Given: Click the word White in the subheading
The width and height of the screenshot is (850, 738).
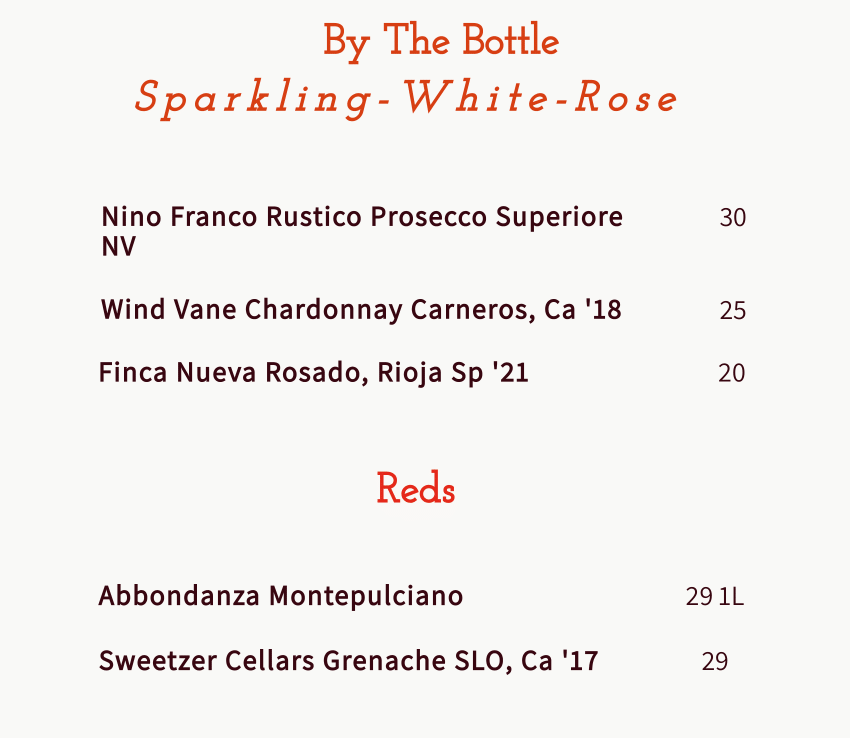Looking at the screenshot, I should [x=476, y=97].
